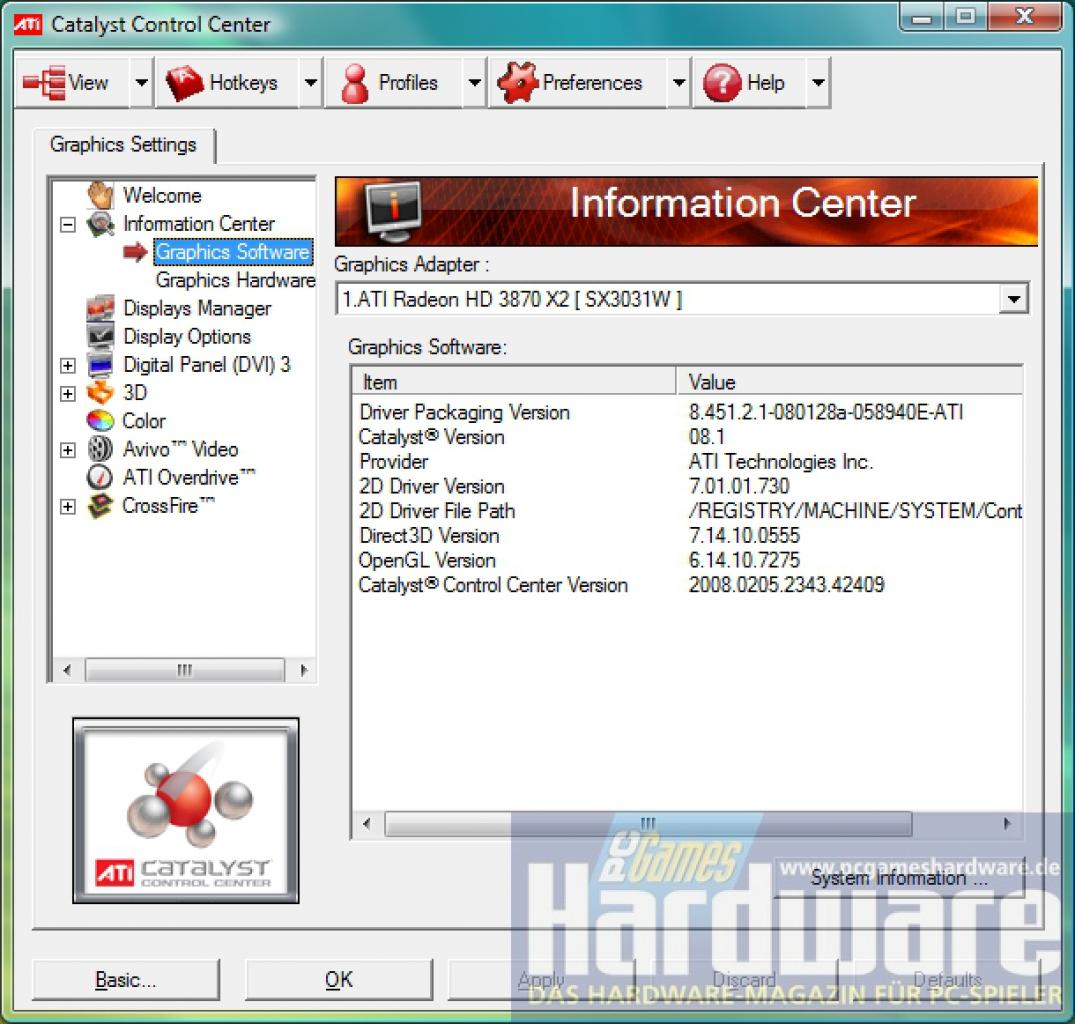This screenshot has height=1024, width=1075.
Task: Click the software table scroll left arrow
Action: click(x=367, y=823)
